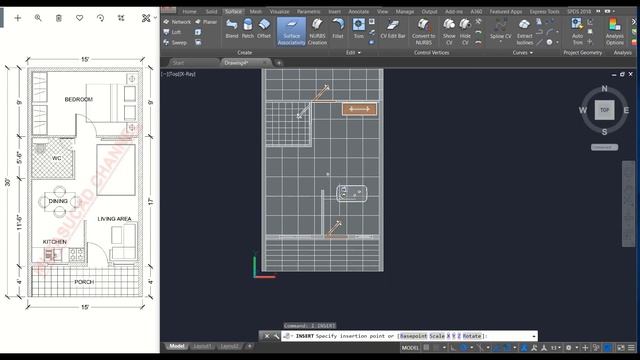The height and width of the screenshot is (360, 640).
Task: Open workspace switching gear icon
Action: [x=568, y=348]
